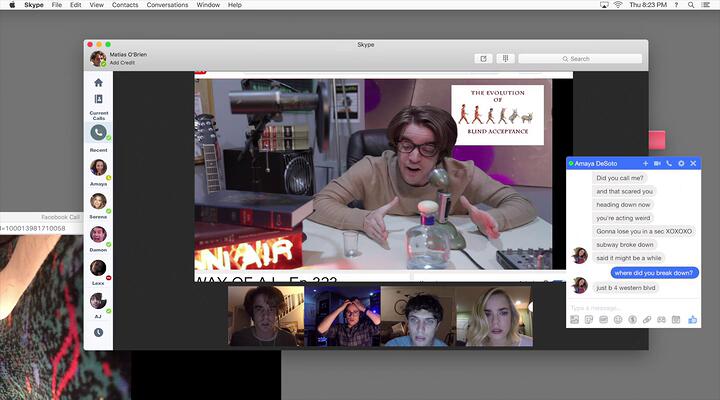Open the History clock icon in sidebar
The height and width of the screenshot is (400, 720).
[98, 332]
